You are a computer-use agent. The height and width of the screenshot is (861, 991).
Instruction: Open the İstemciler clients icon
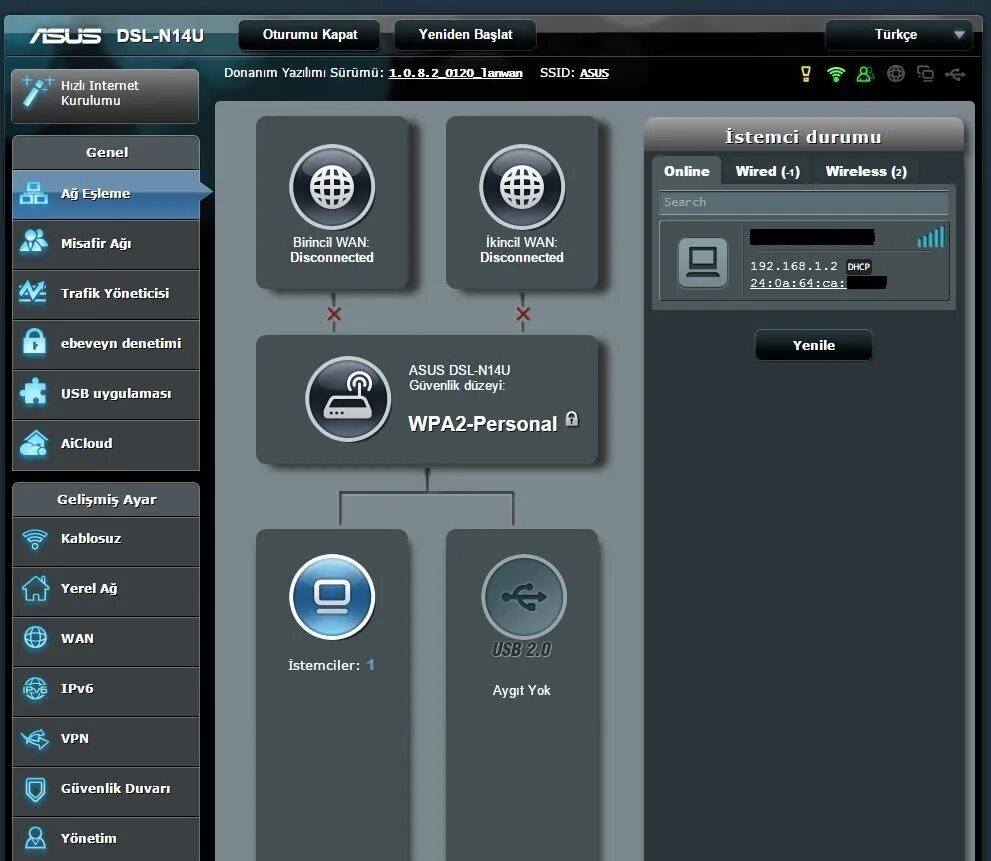(332, 597)
